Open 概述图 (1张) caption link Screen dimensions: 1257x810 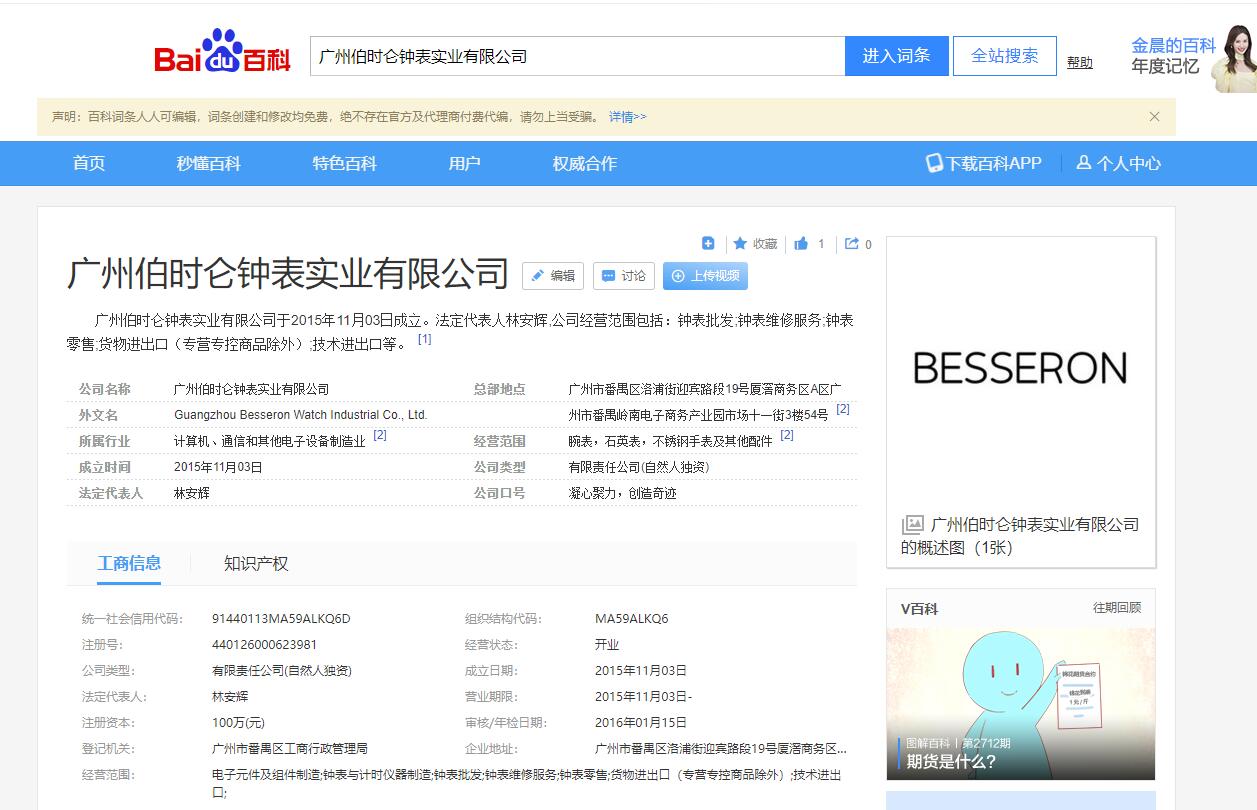pyautogui.click(x=1020, y=535)
